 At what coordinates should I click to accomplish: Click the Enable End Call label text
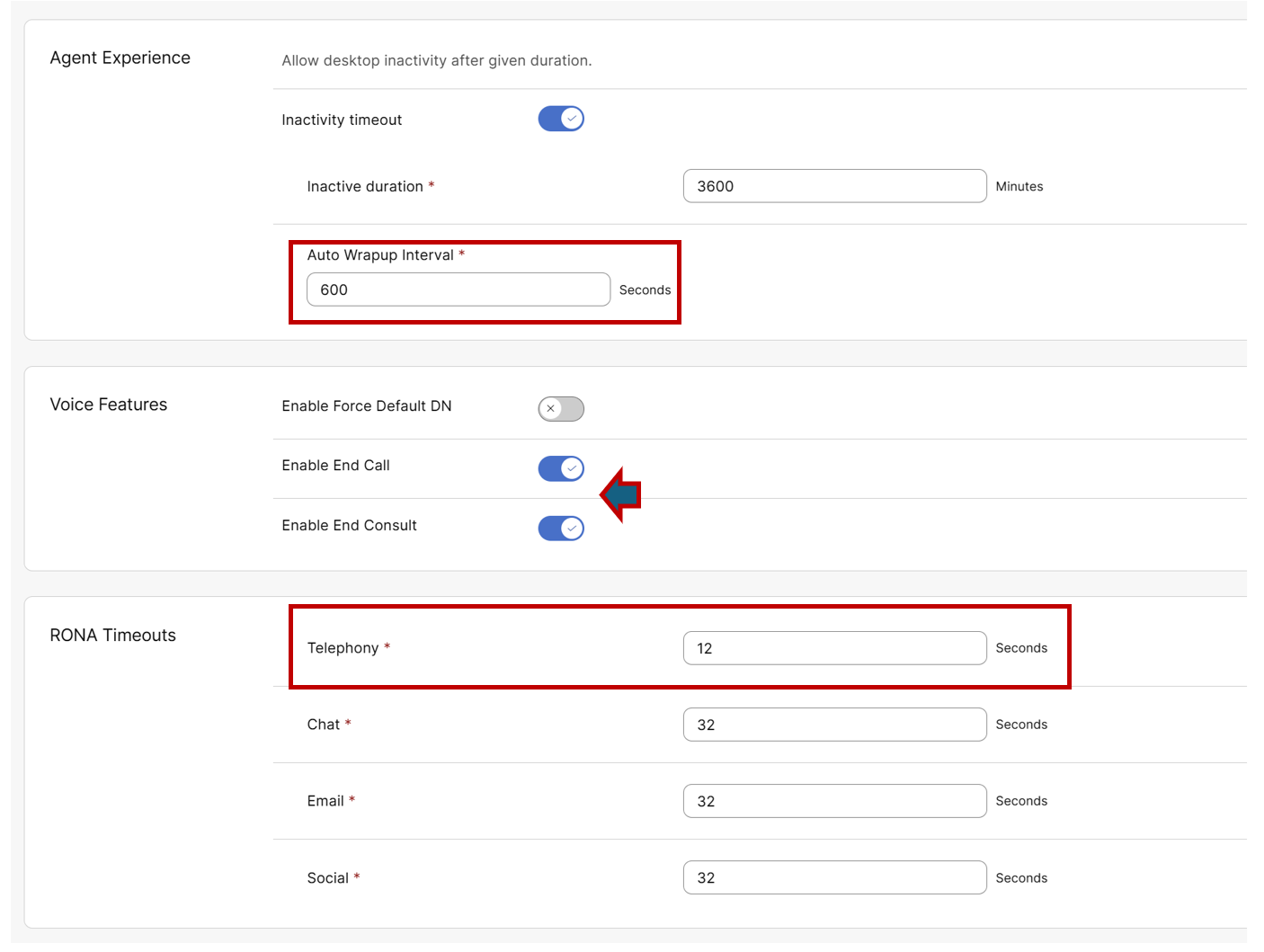(x=335, y=466)
